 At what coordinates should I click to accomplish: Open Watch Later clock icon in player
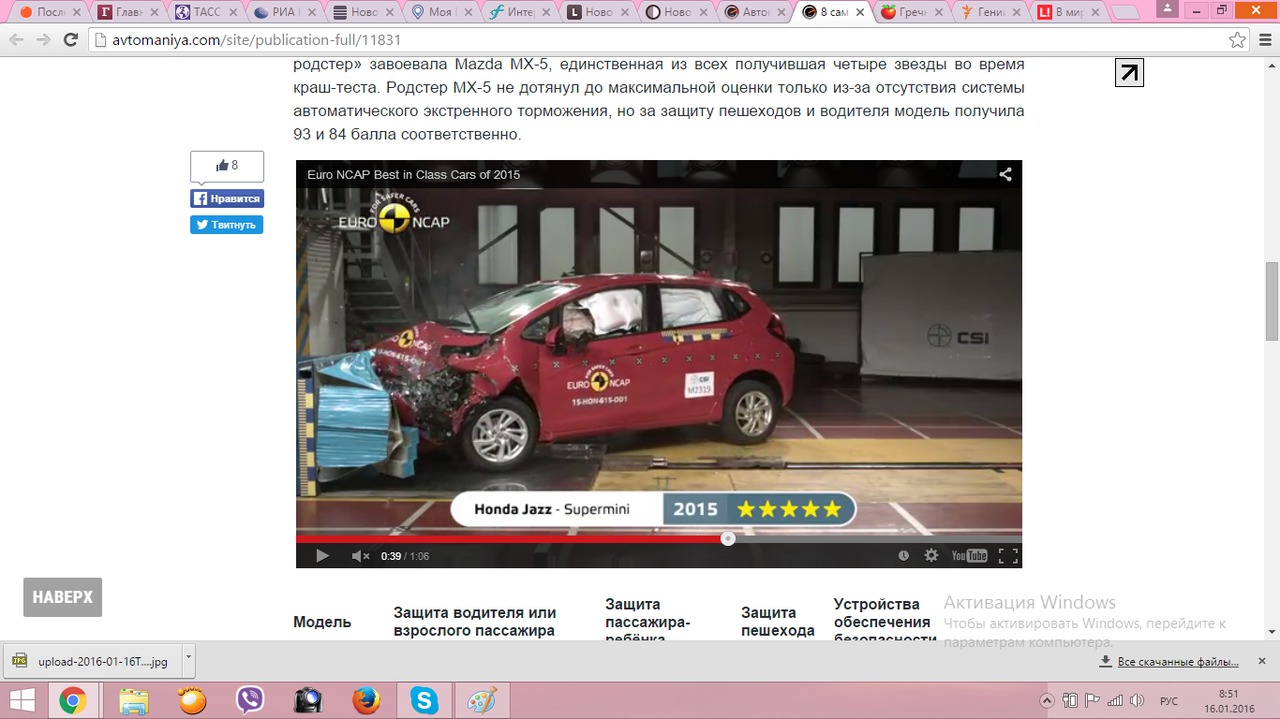click(x=904, y=556)
